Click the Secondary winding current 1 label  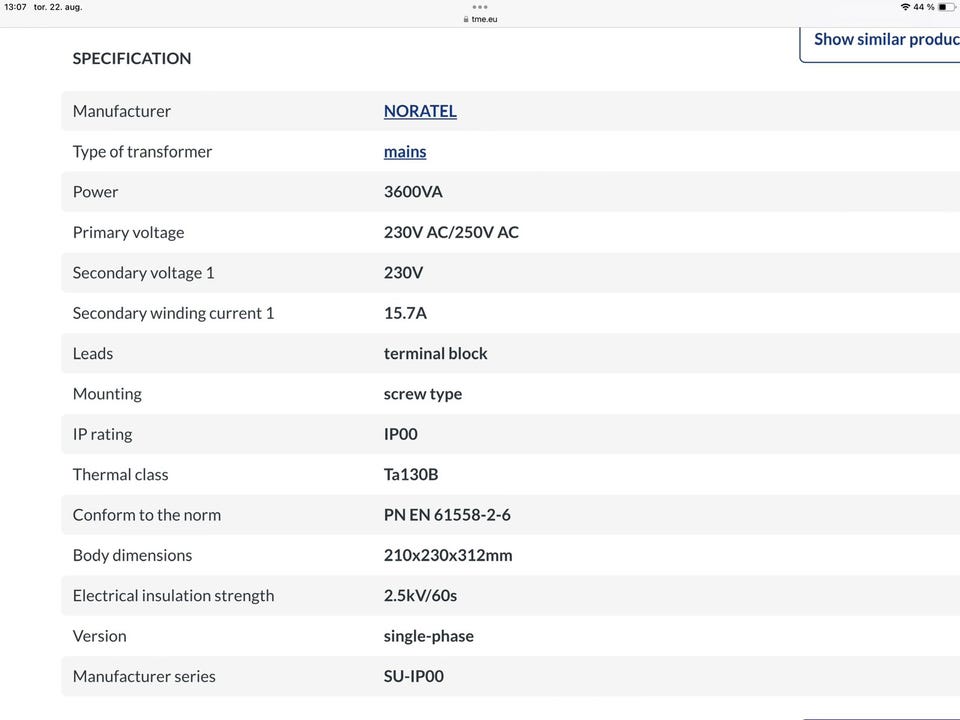pos(173,313)
